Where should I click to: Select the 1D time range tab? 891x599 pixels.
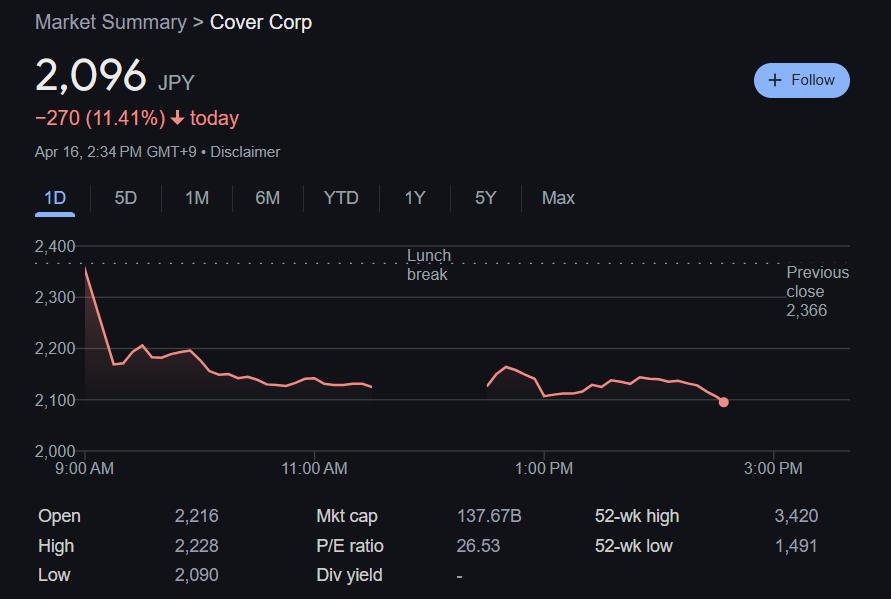click(x=55, y=198)
